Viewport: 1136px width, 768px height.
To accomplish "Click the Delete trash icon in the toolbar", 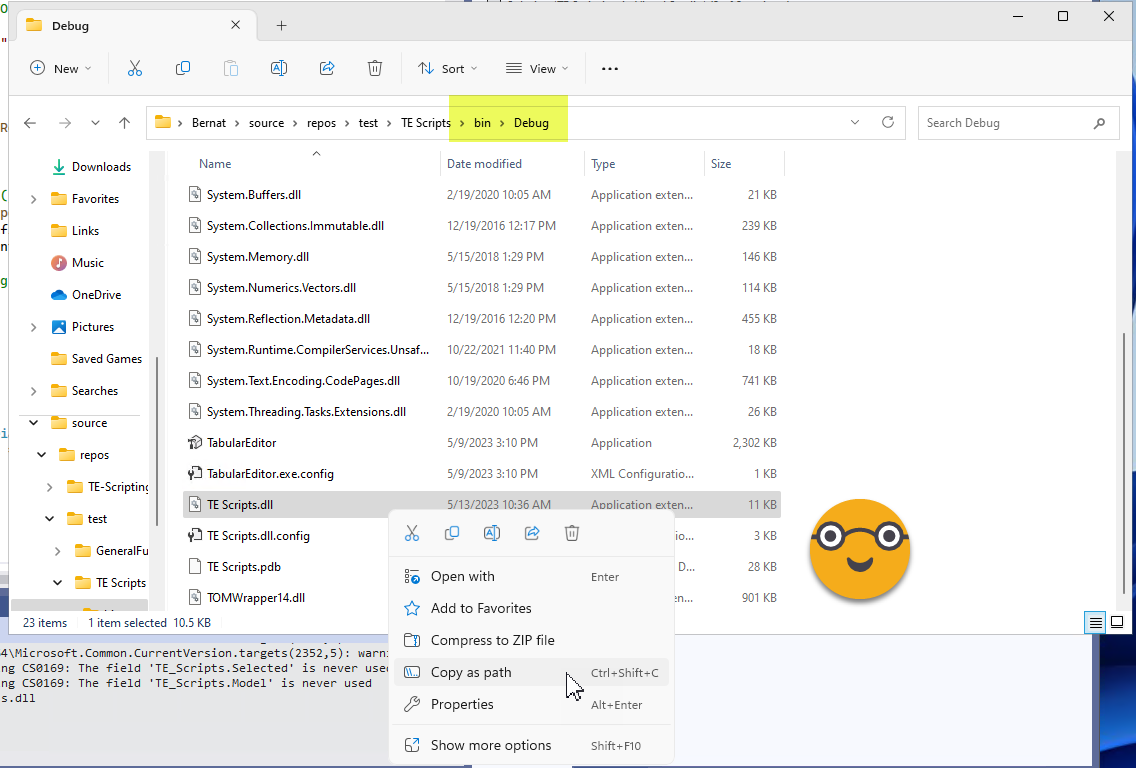I will 375,68.
